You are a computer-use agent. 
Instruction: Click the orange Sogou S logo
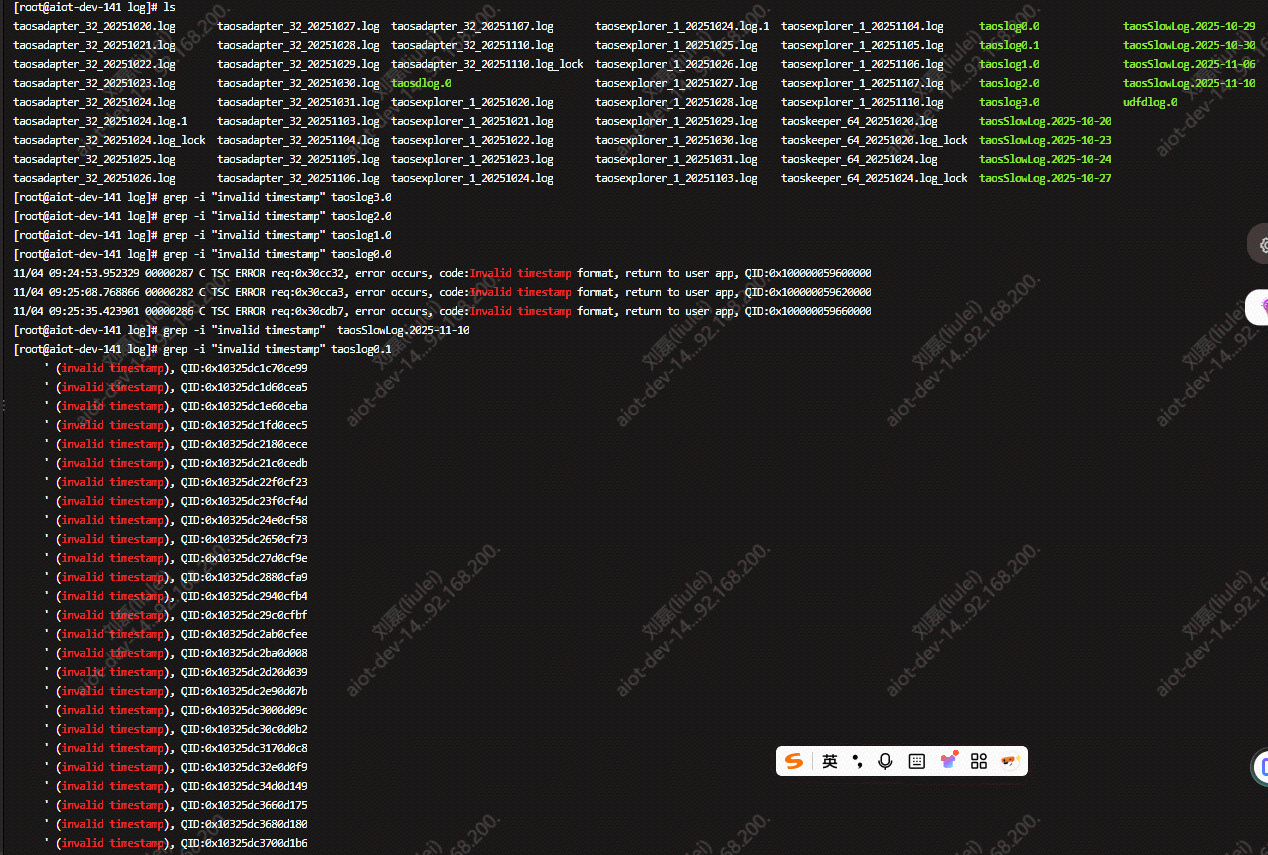794,761
